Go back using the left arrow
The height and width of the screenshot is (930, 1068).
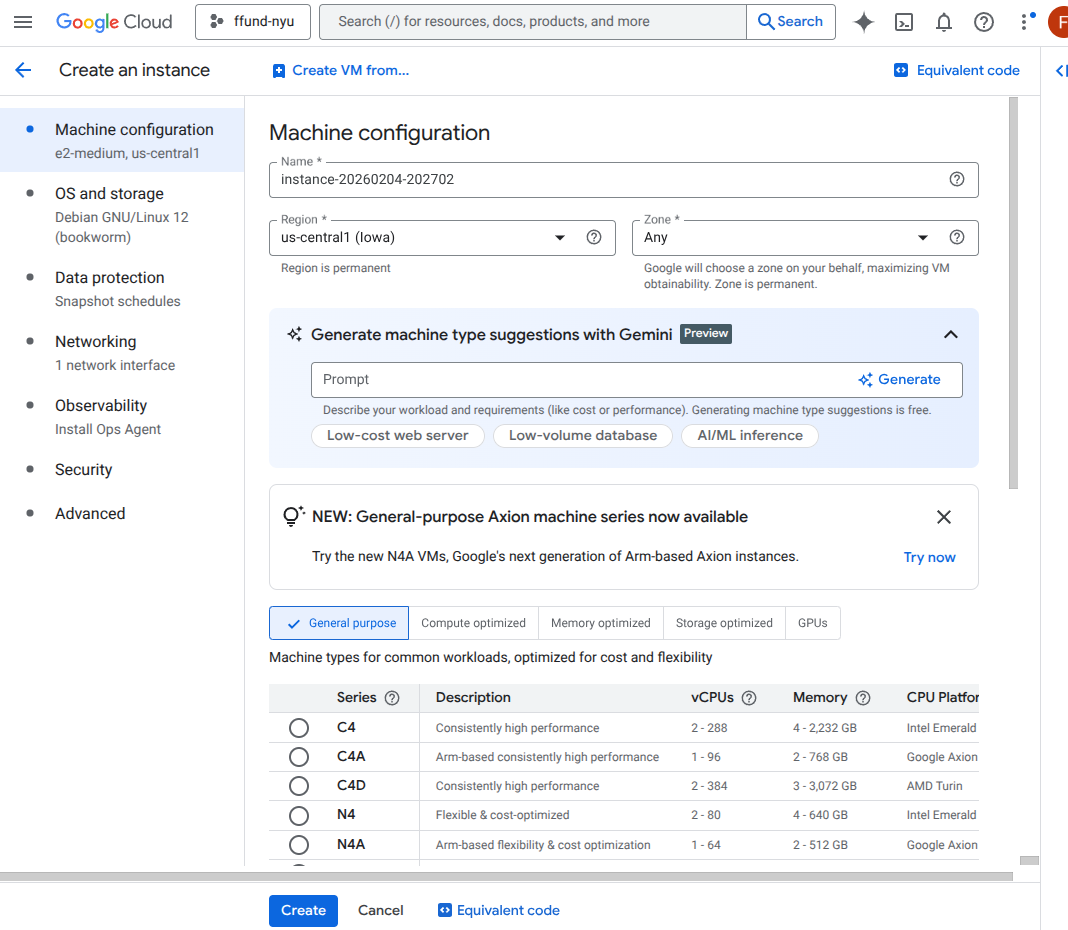click(23, 70)
